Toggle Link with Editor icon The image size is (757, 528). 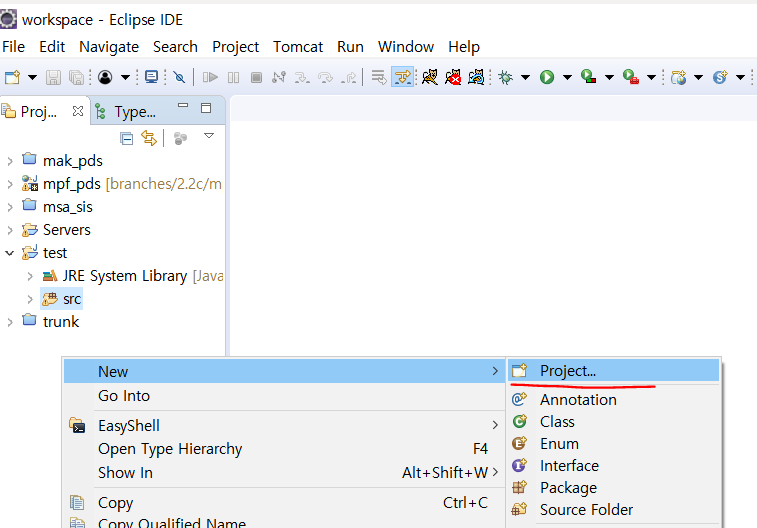click(149, 139)
